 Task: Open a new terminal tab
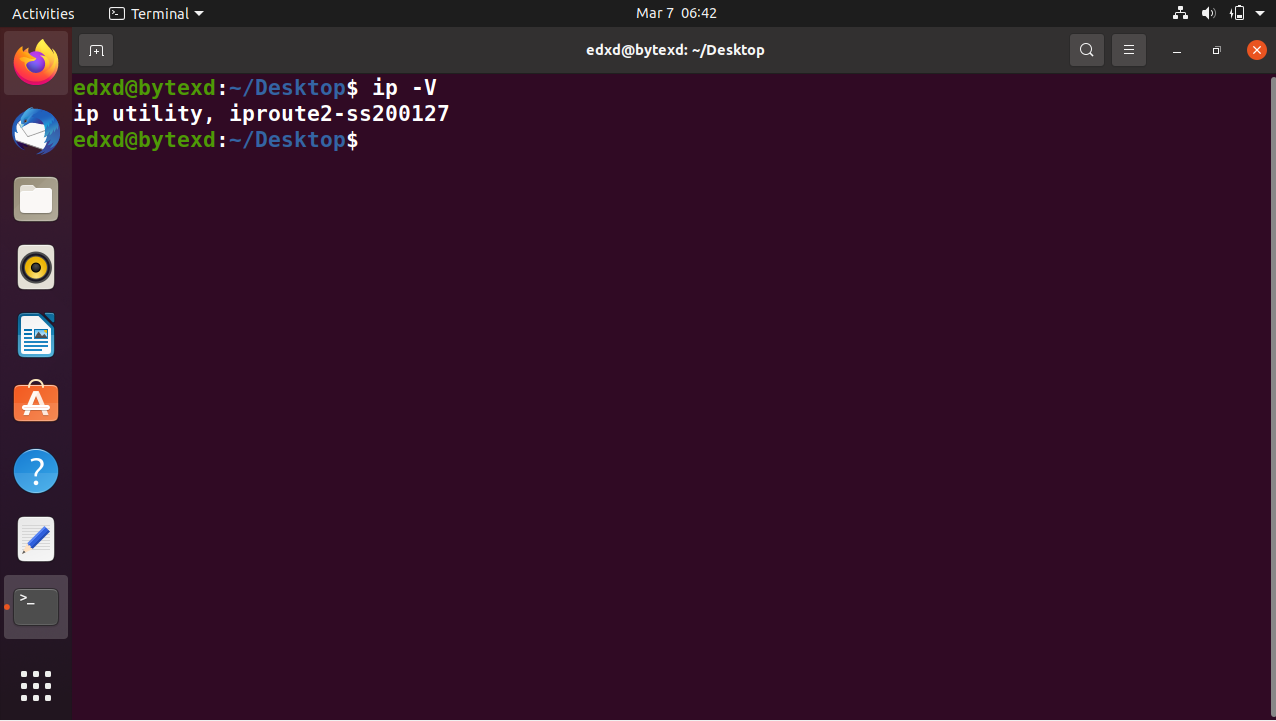pyautogui.click(x=96, y=50)
